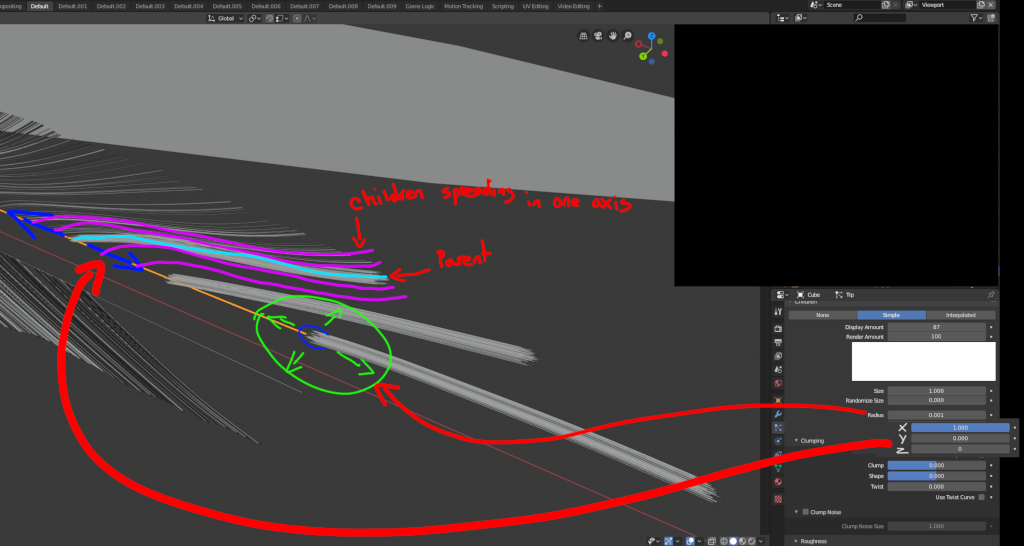The height and width of the screenshot is (546, 1024).
Task: Enable the Clump Noise checkbox
Action: (x=805, y=512)
